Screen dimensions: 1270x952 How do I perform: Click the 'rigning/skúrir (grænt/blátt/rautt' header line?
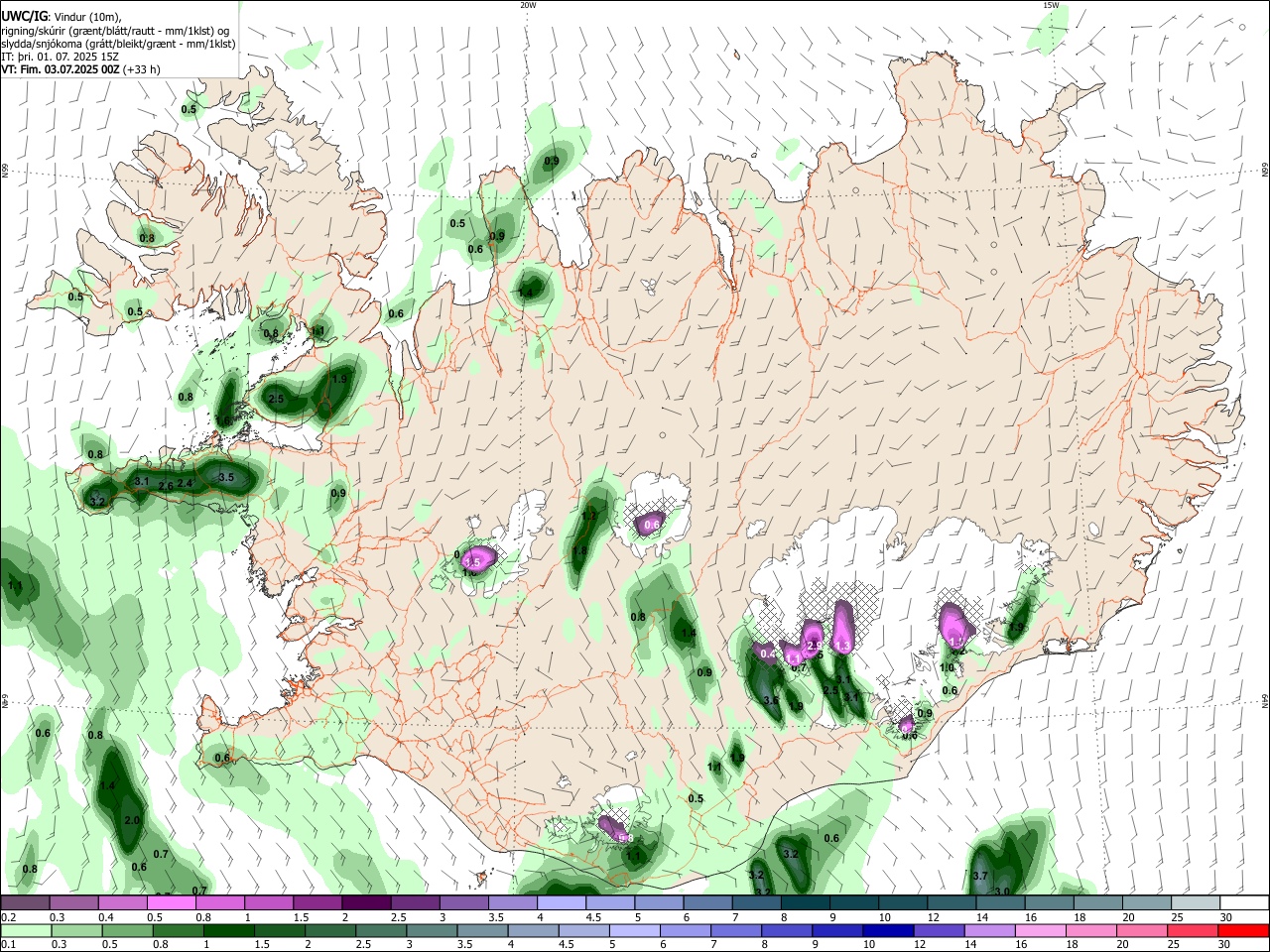pos(116,31)
